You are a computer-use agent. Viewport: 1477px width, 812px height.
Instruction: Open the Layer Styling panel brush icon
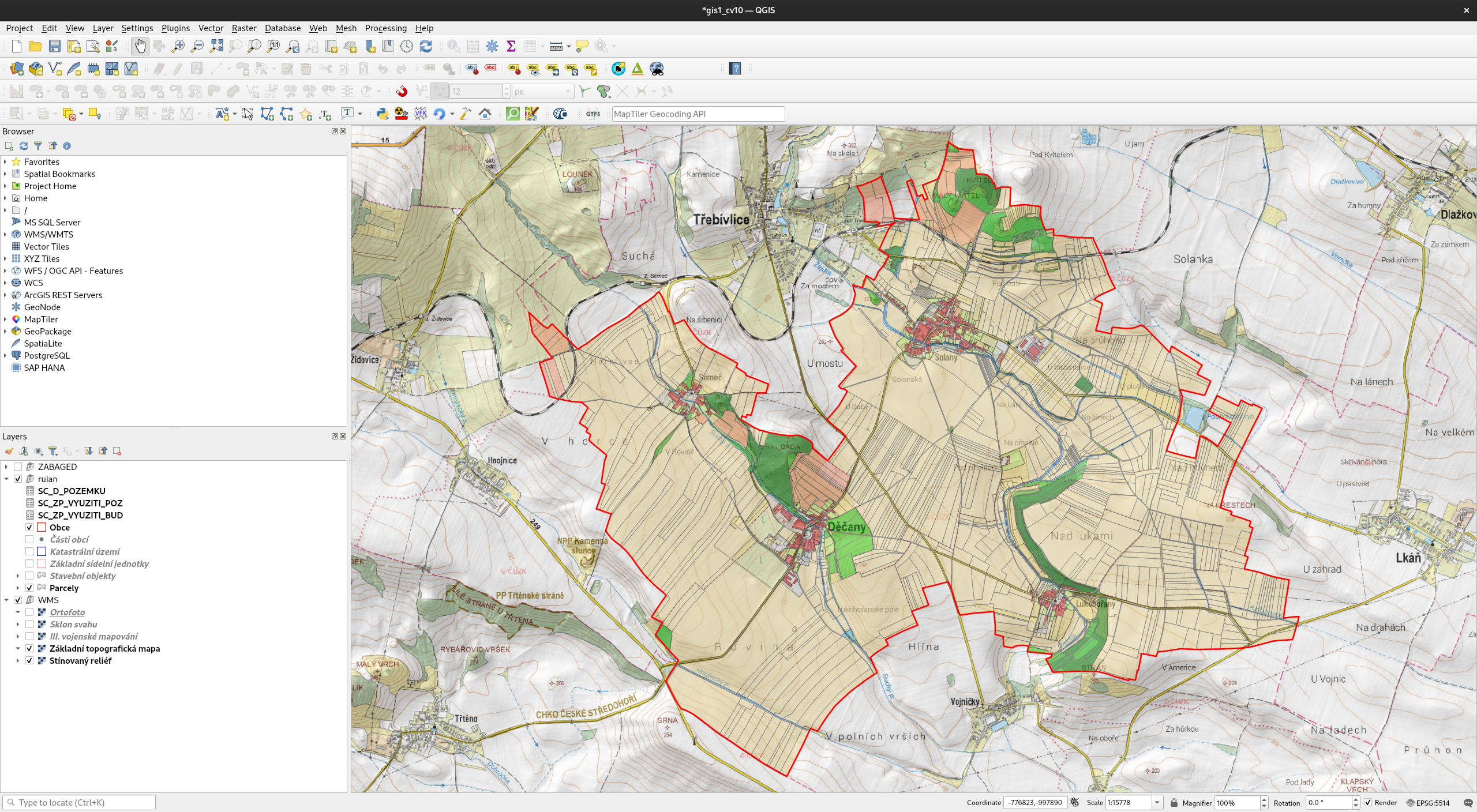[9, 451]
